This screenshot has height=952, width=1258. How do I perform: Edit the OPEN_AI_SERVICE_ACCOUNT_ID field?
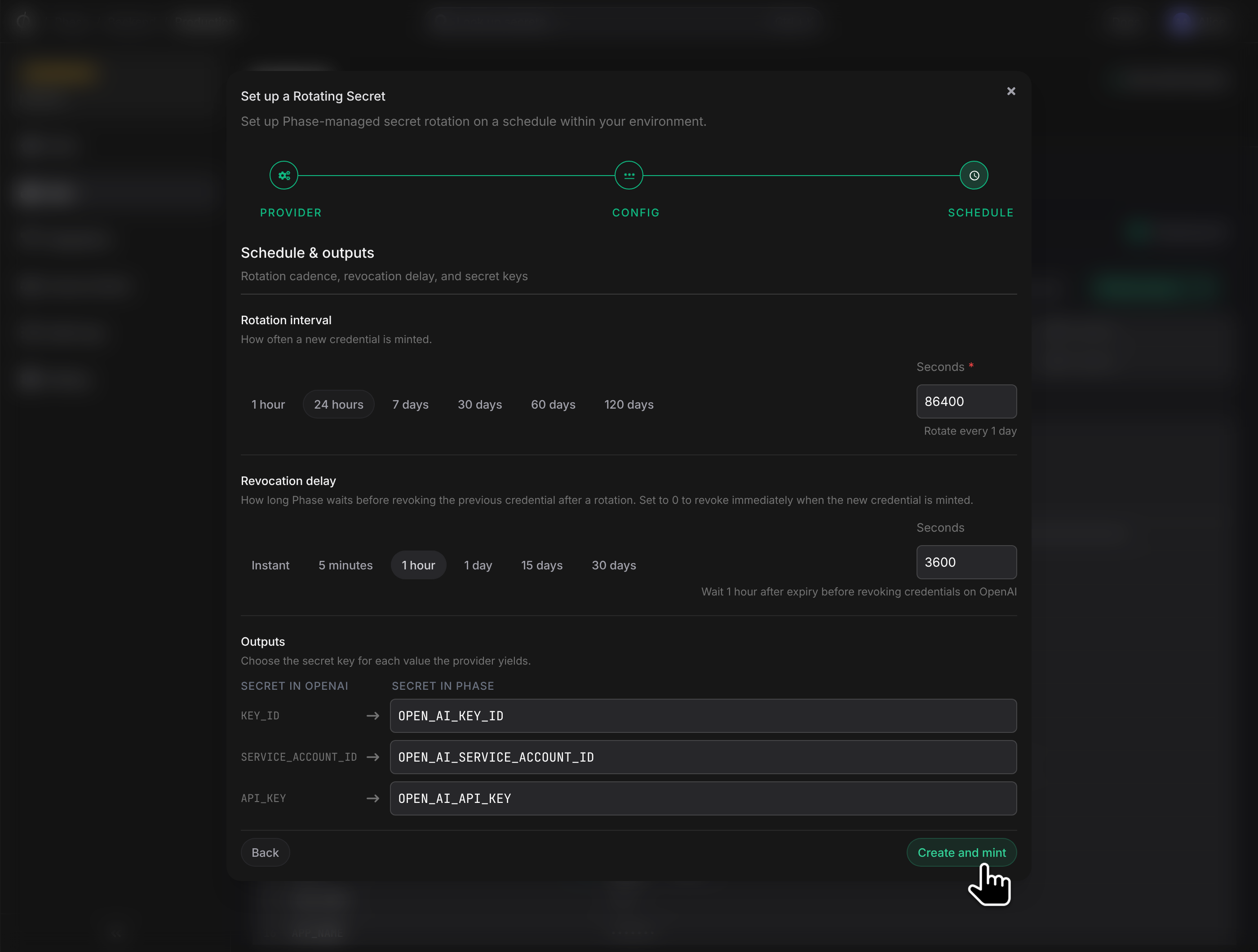click(x=703, y=757)
